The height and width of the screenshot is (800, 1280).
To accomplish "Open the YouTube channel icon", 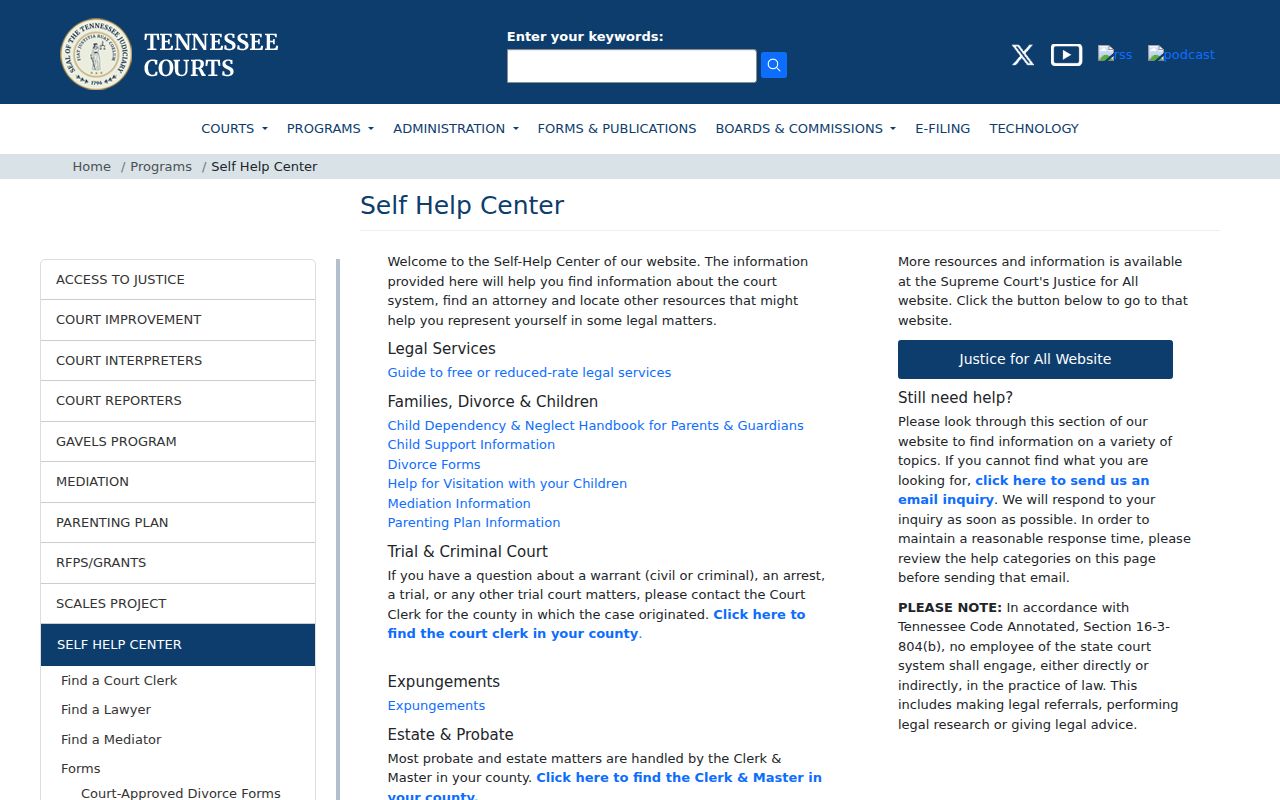I will point(1066,55).
